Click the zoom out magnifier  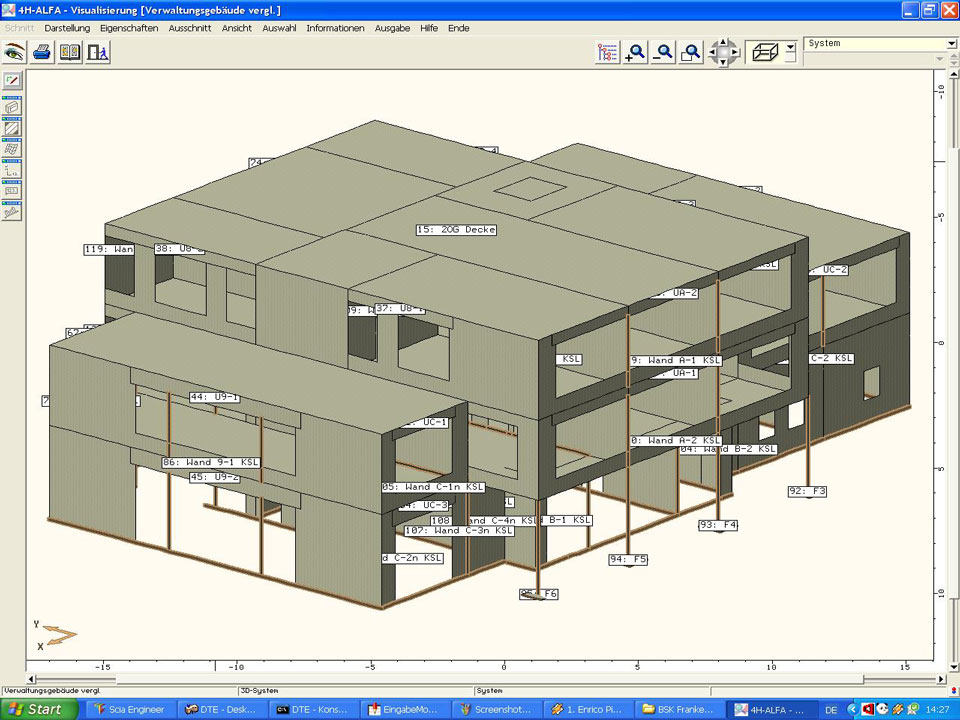[663, 53]
